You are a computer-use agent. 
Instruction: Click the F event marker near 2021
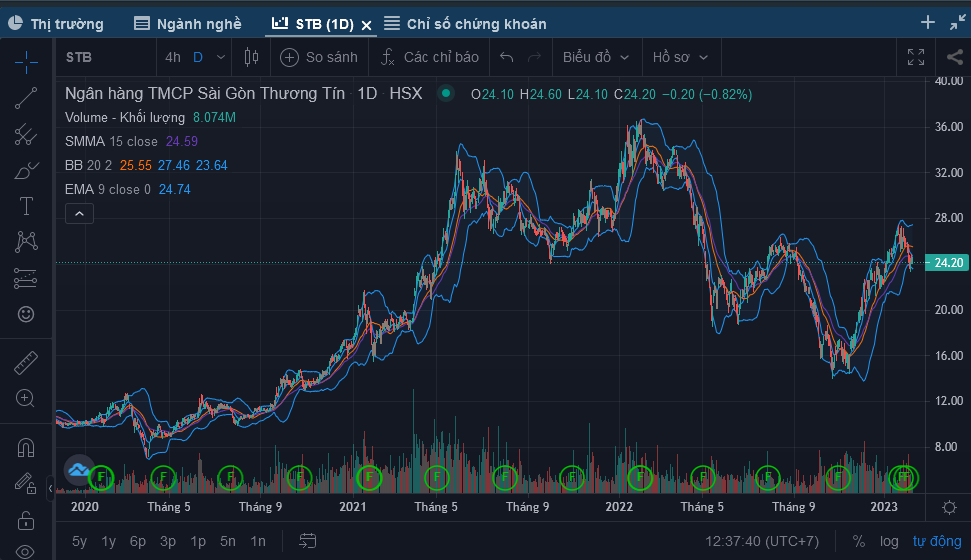coord(369,477)
